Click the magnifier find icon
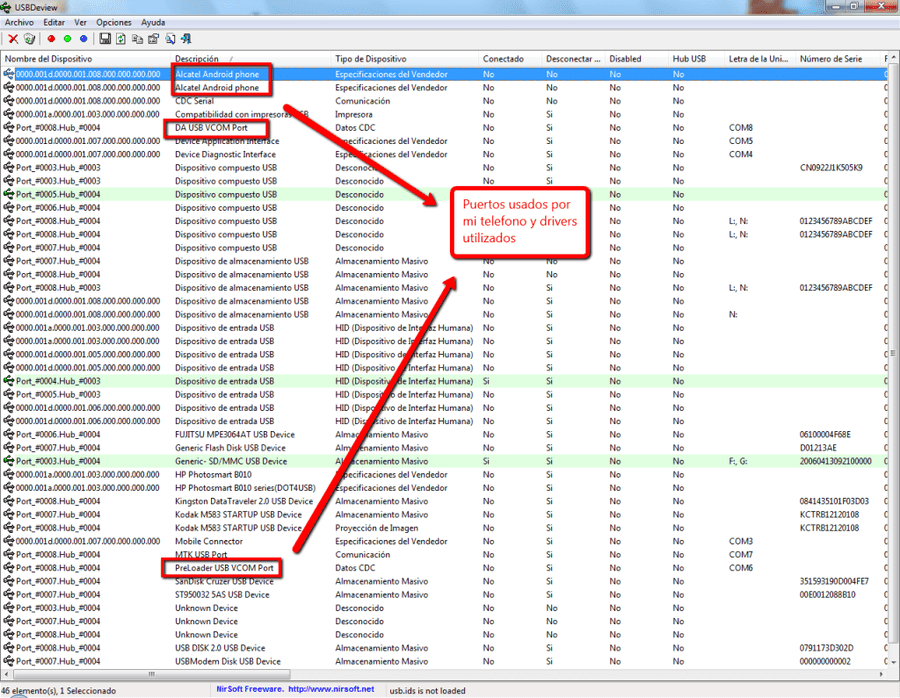The width and height of the screenshot is (900, 698). point(170,38)
